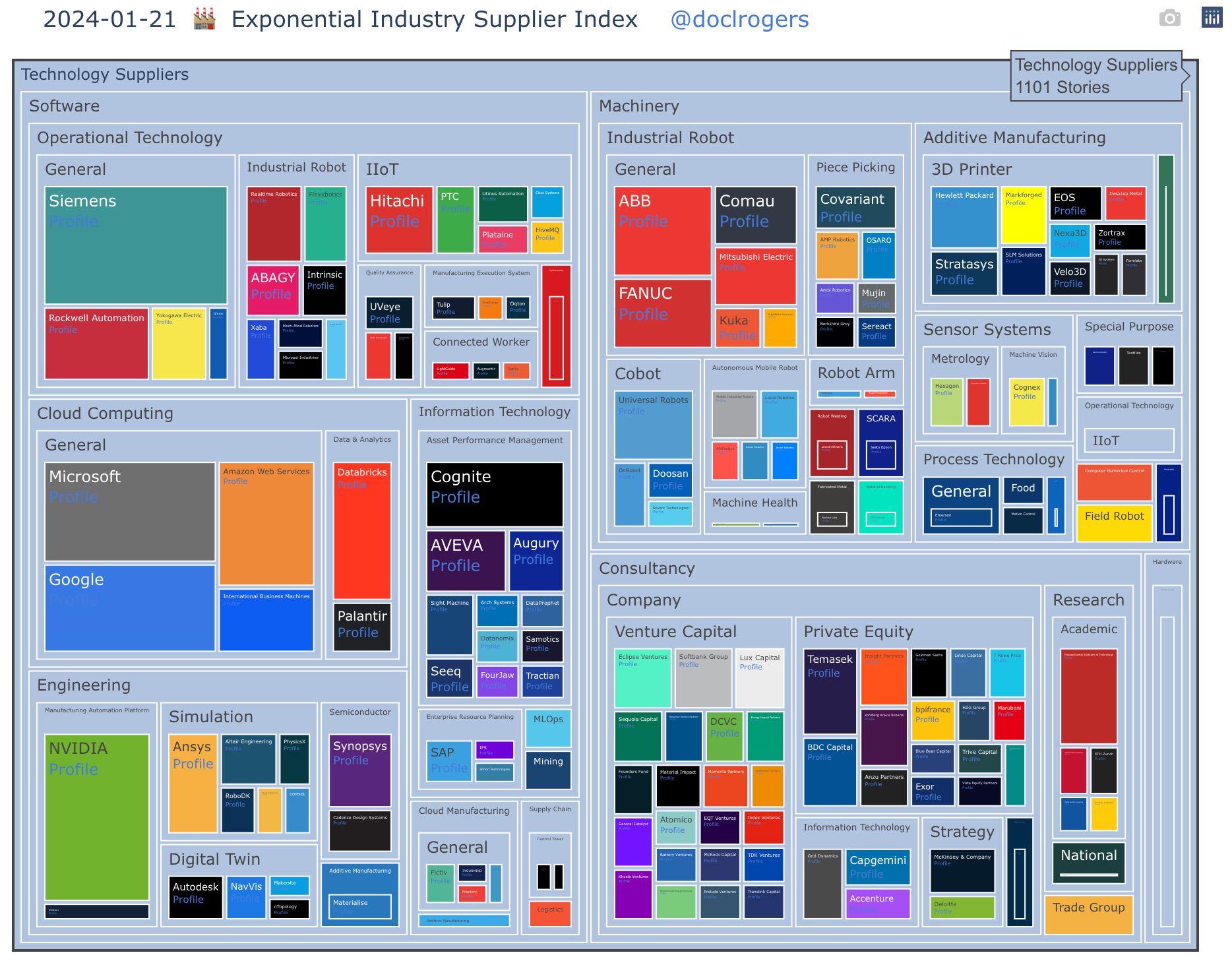This screenshot has width=1232, height=959.
Task: Expand the Private Equity group header
Action: 858,632
